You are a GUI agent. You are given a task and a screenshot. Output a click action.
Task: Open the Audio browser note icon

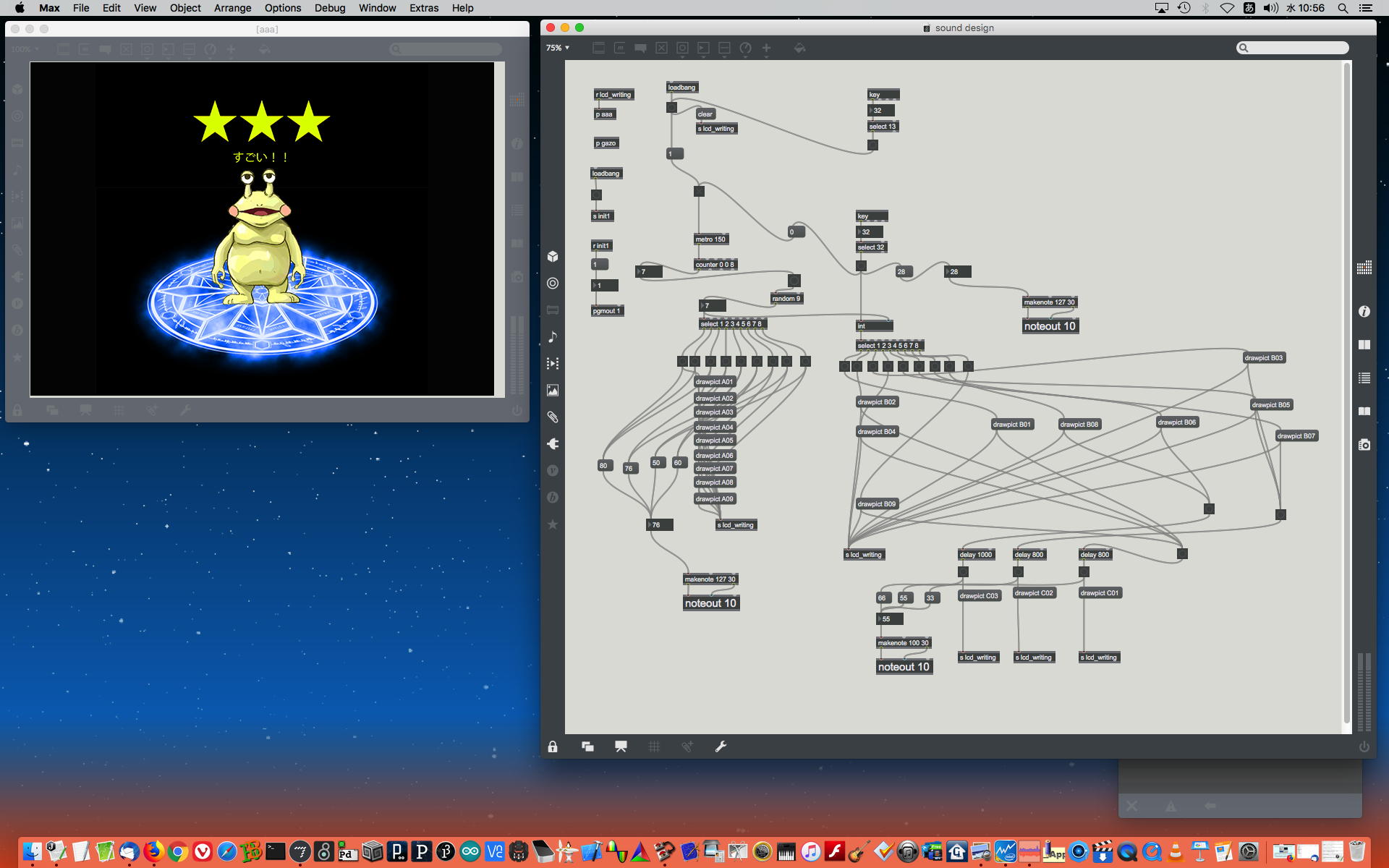553,337
